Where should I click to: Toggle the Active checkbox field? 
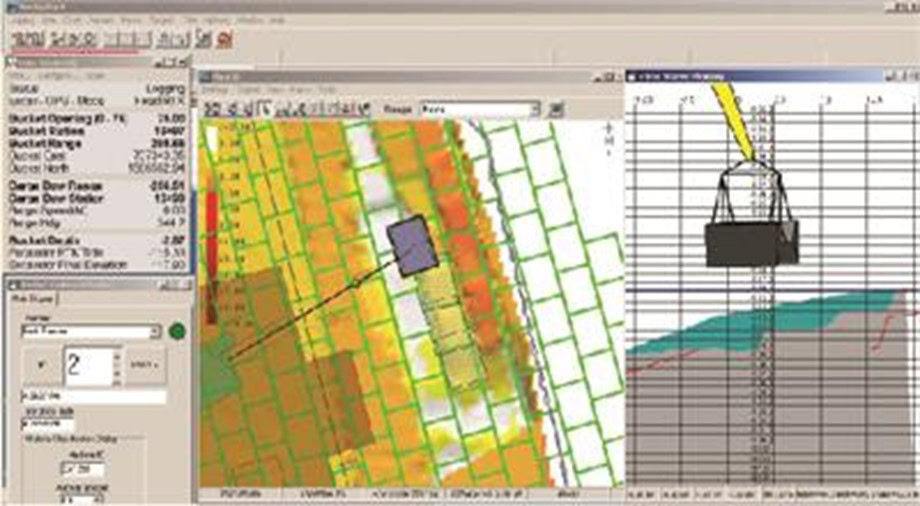[x=82, y=470]
